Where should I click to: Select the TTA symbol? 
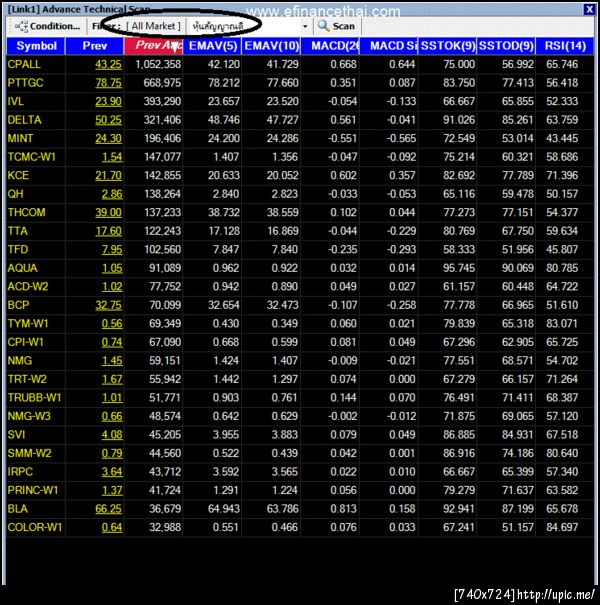point(18,231)
